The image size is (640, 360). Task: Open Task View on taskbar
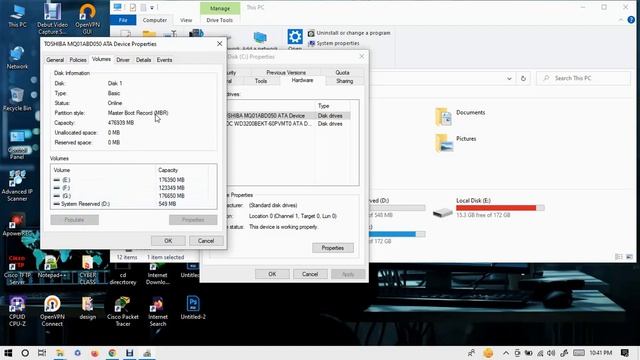(x=42, y=353)
